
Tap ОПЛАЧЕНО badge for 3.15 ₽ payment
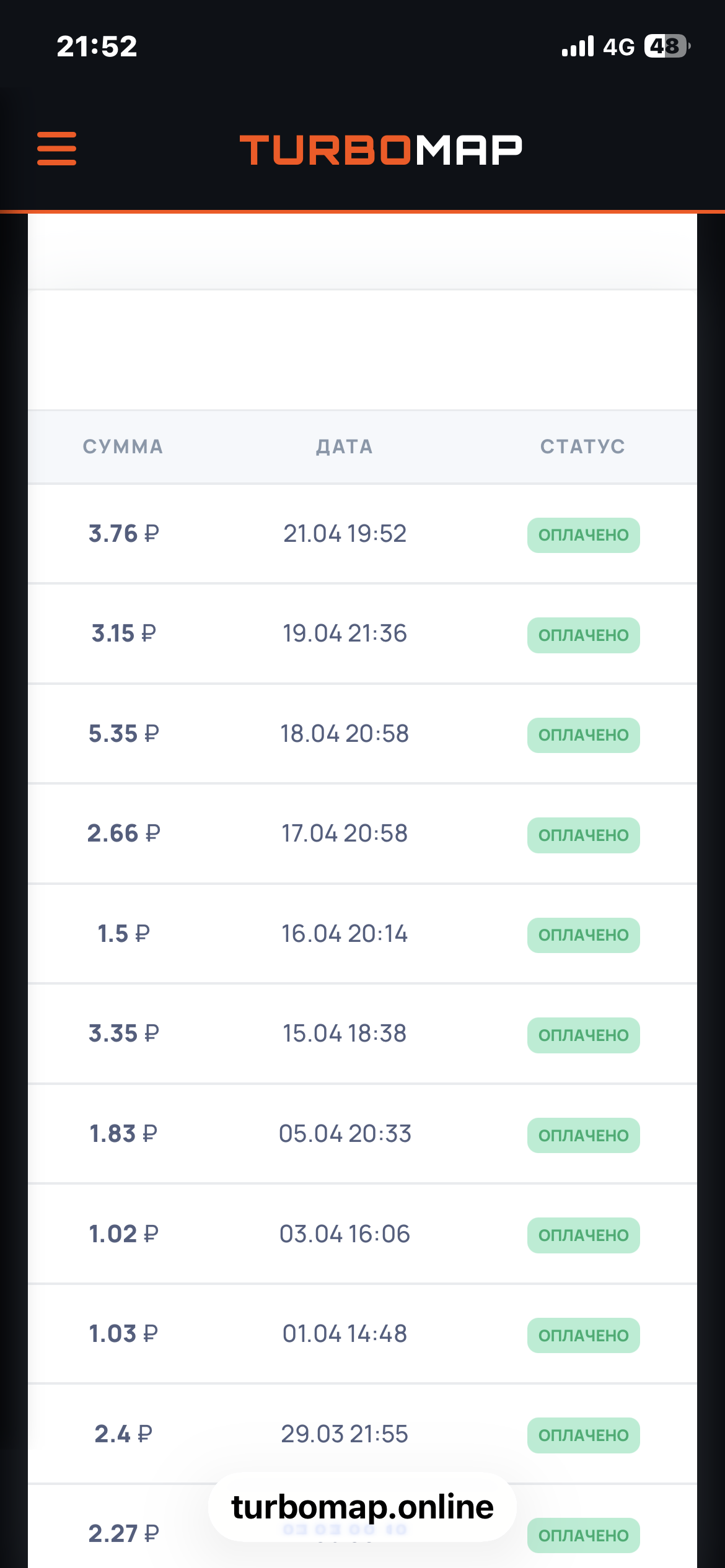click(x=583, y=635)
